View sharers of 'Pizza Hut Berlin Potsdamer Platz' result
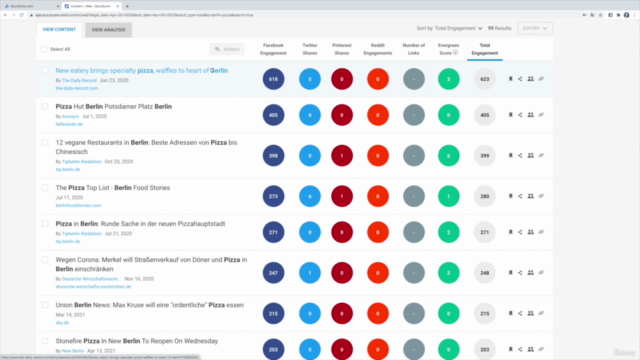The width and height of the screenshot is (640, 360). [x=531, y=115]
